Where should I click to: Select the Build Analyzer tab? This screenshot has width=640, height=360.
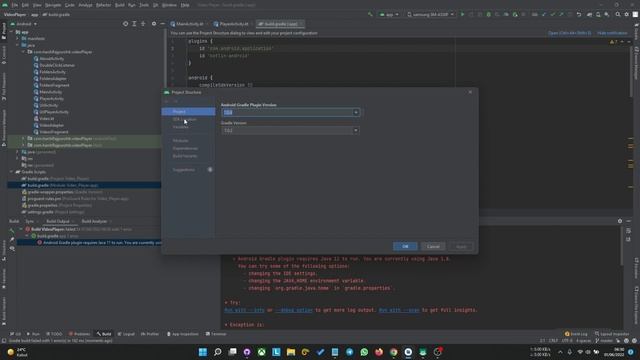tap(94, 221)
